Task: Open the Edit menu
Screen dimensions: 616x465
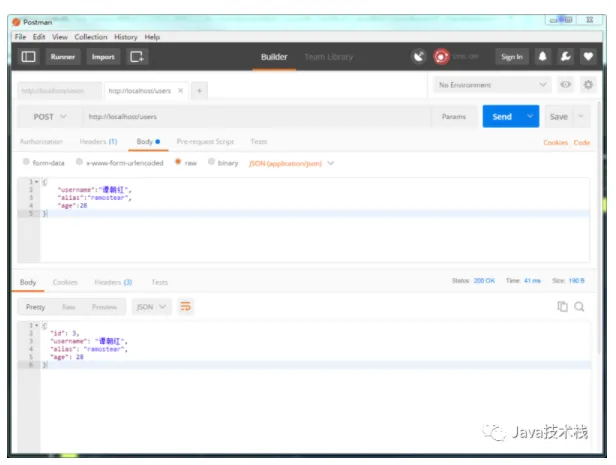Action: point(39,37)
